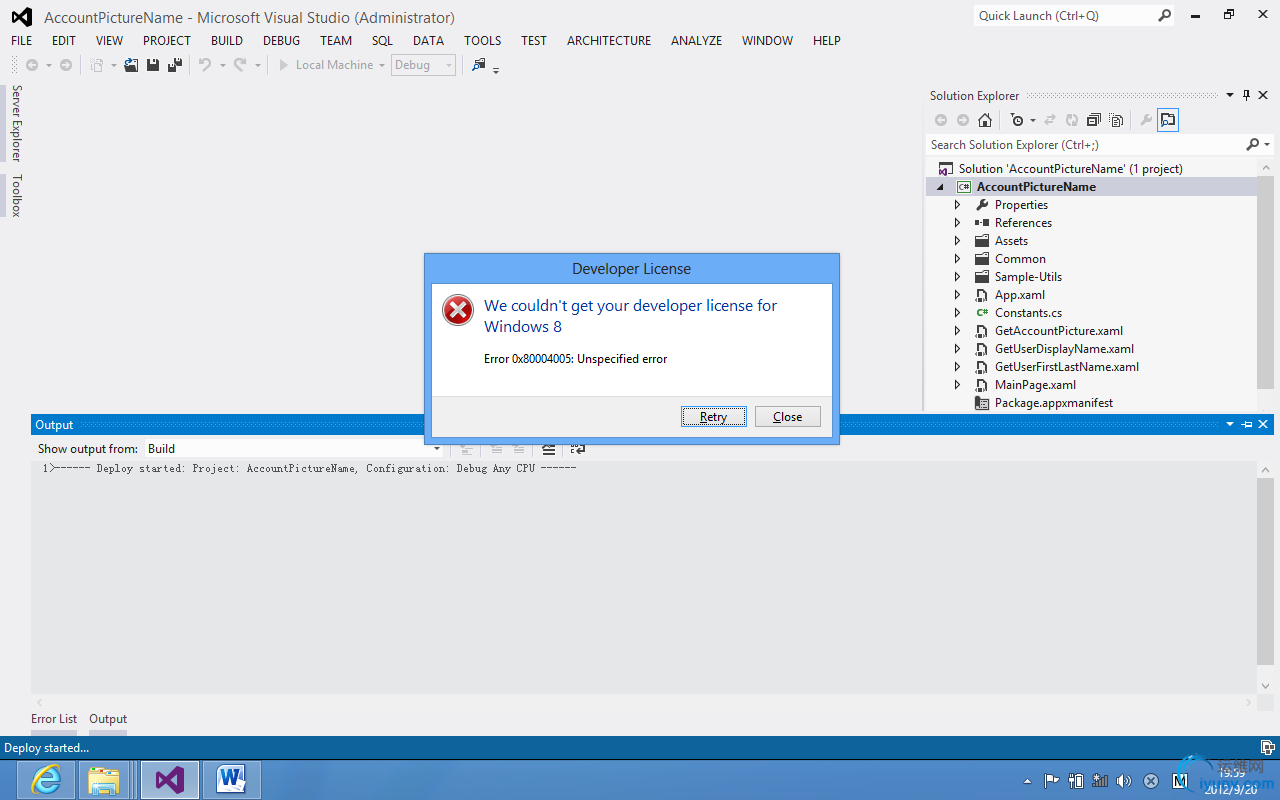Click the Properties wrench in Solution Explorer toolbar
Image resolution: width=1280 pixels, height=800 pixels.
(1146, 120)
